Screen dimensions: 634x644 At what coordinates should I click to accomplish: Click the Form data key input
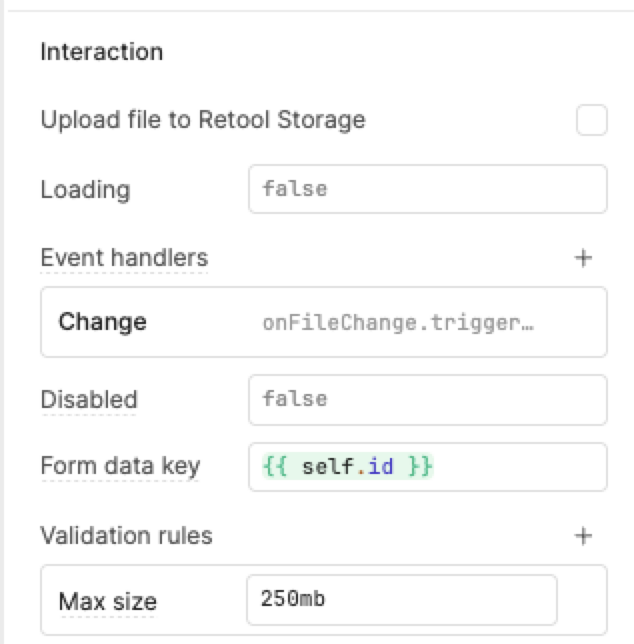427,467
